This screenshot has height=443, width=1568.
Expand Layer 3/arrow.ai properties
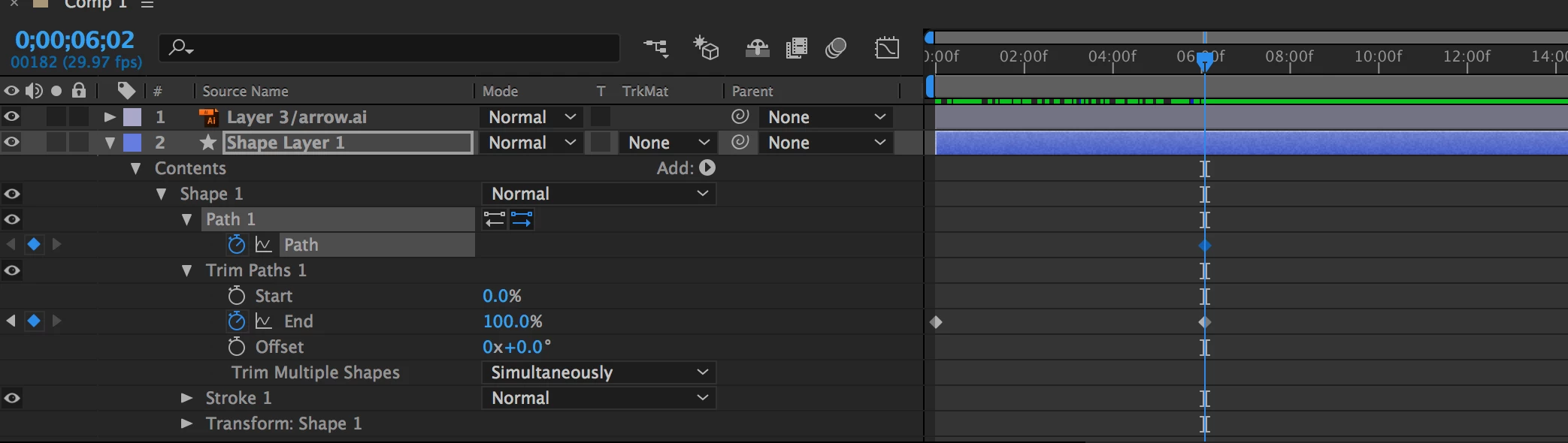(x=110, y=116)
